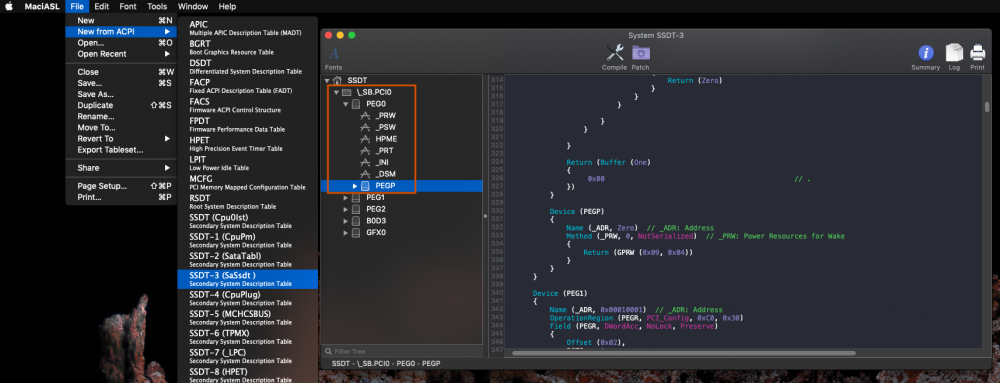The height and width of the screenshot is (383, 1000).
Task: Choose New from the File menu
Action: point(121,20)
